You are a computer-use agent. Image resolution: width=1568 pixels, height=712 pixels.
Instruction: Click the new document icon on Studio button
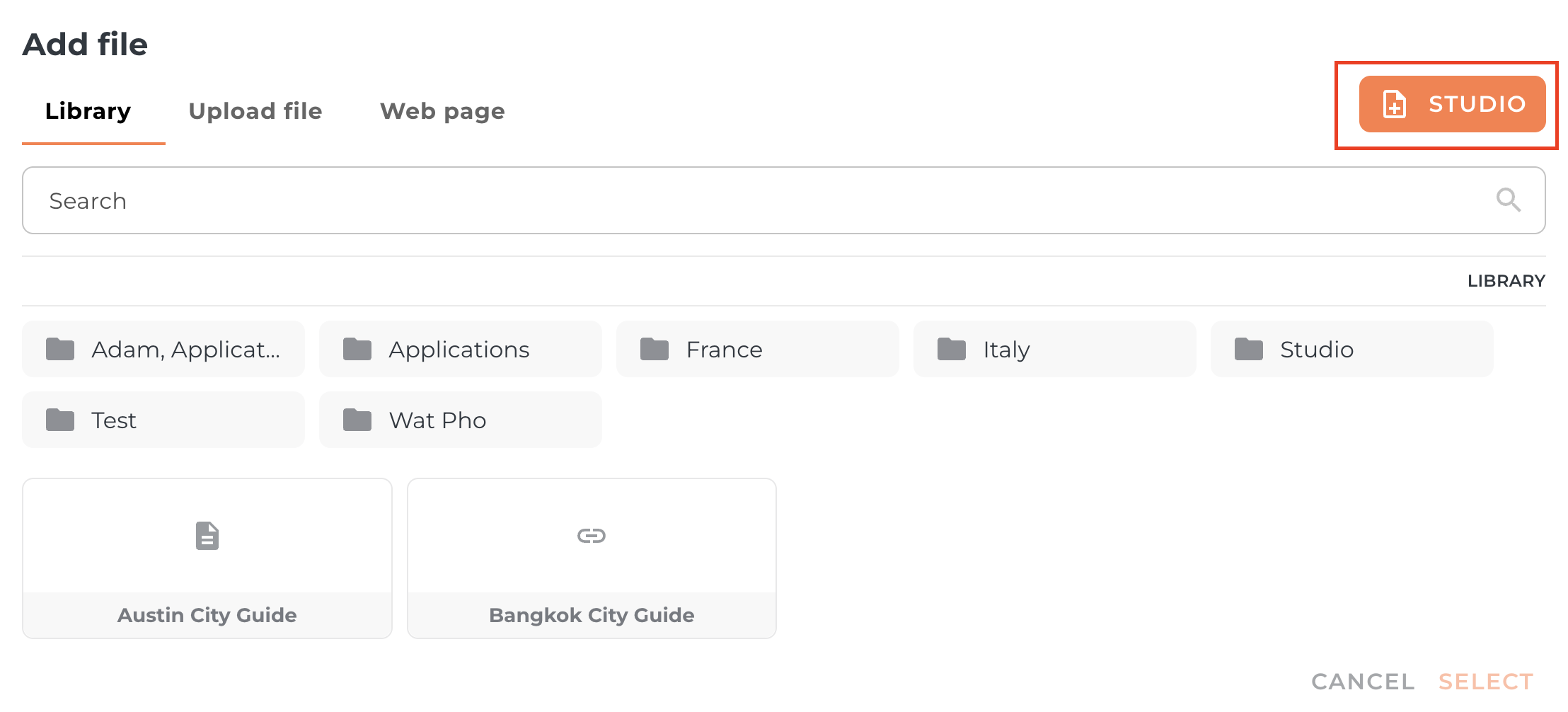(x=1394, y=105)
